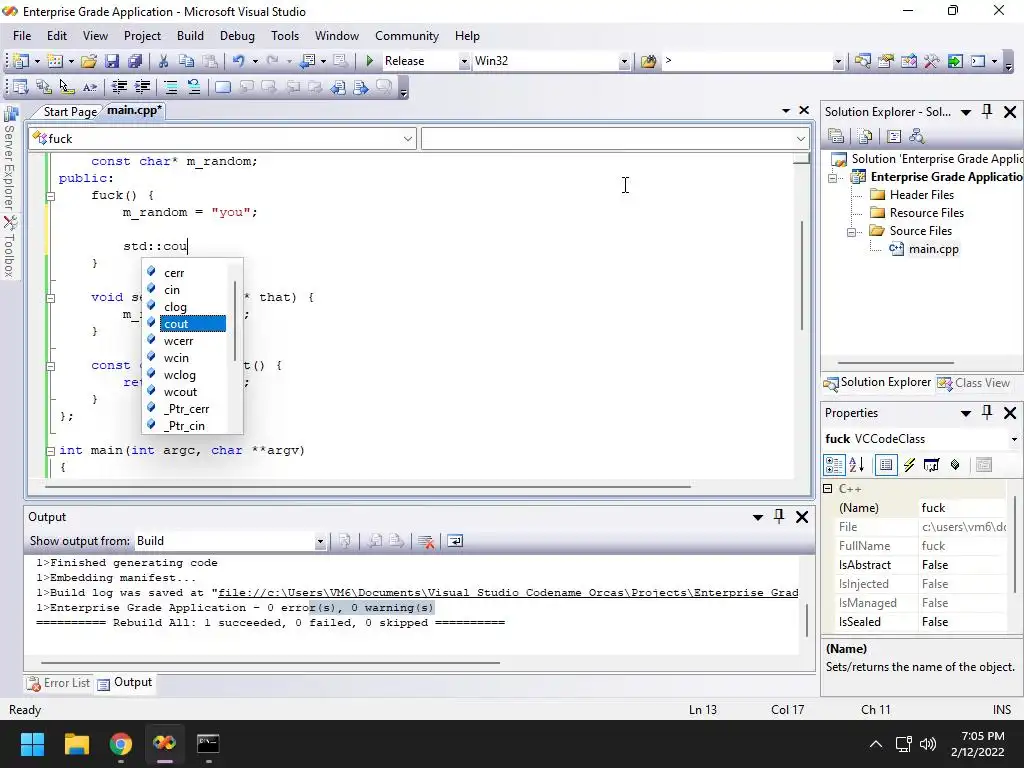Switch Properties to Categorized view
The width and height of the screenshot is (1024, 768).
[x=835, y=465]
